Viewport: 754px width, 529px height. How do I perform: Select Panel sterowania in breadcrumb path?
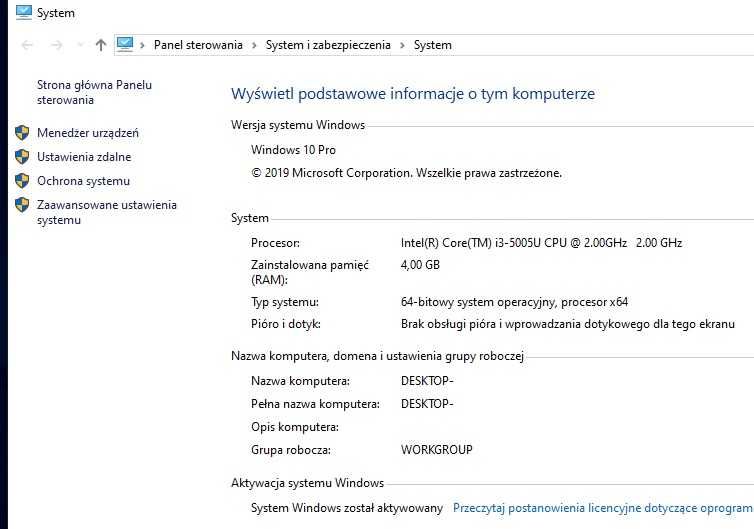pos(198,45)
